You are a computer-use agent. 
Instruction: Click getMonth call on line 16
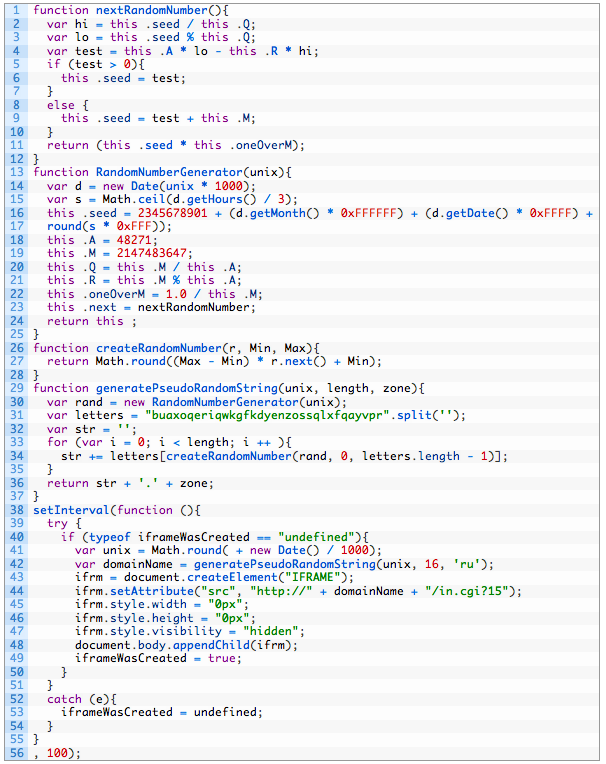[278, 213]
